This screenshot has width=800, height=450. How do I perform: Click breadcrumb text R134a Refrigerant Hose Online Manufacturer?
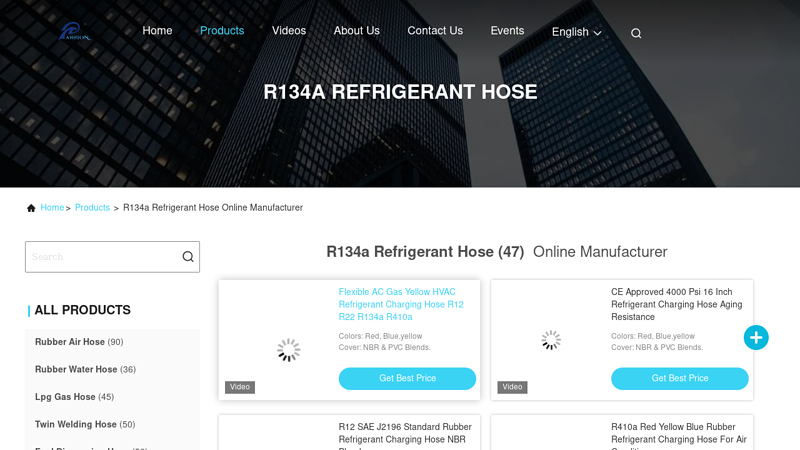[x=213, y=208]
